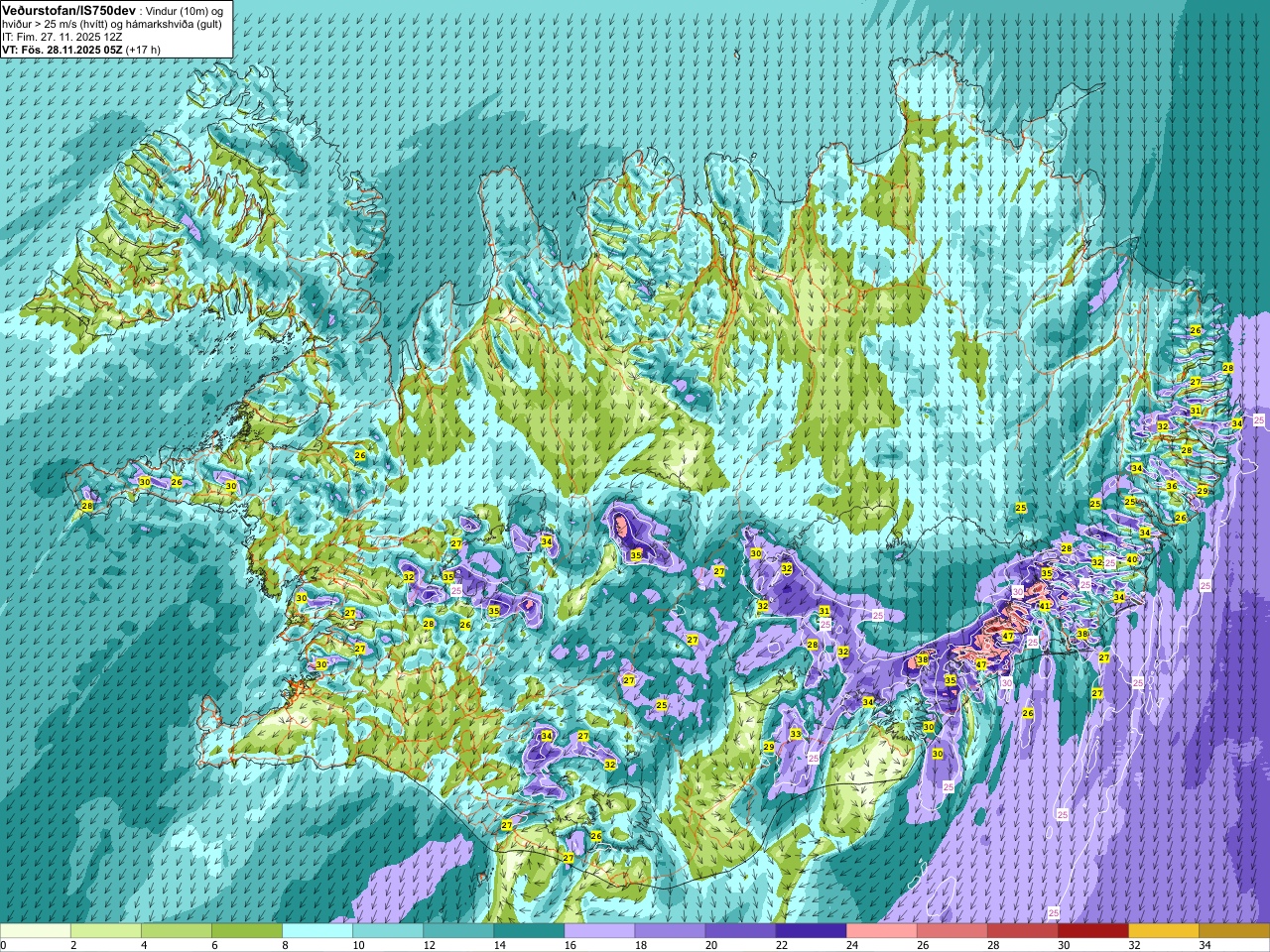This screenshot has width=1270, height=952.
Task: Click the yellow gust label "40" on the map
Action: coord(1132,560)
